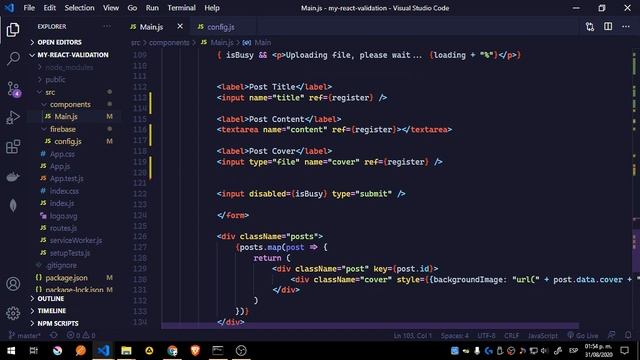Open the Help menu
Screen dimensions: 640x360
[212, 8]
